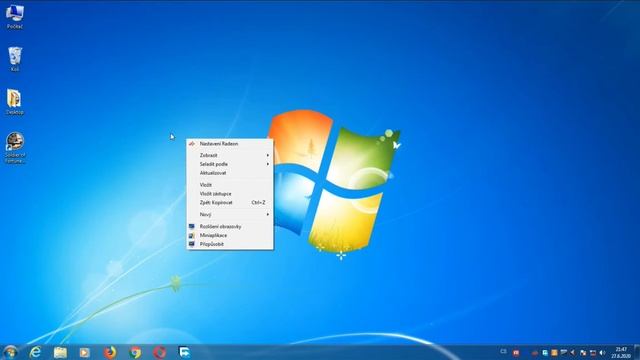
Task: Choose Rozlišení obrazovky in the context menu
Action: [230, 227]
